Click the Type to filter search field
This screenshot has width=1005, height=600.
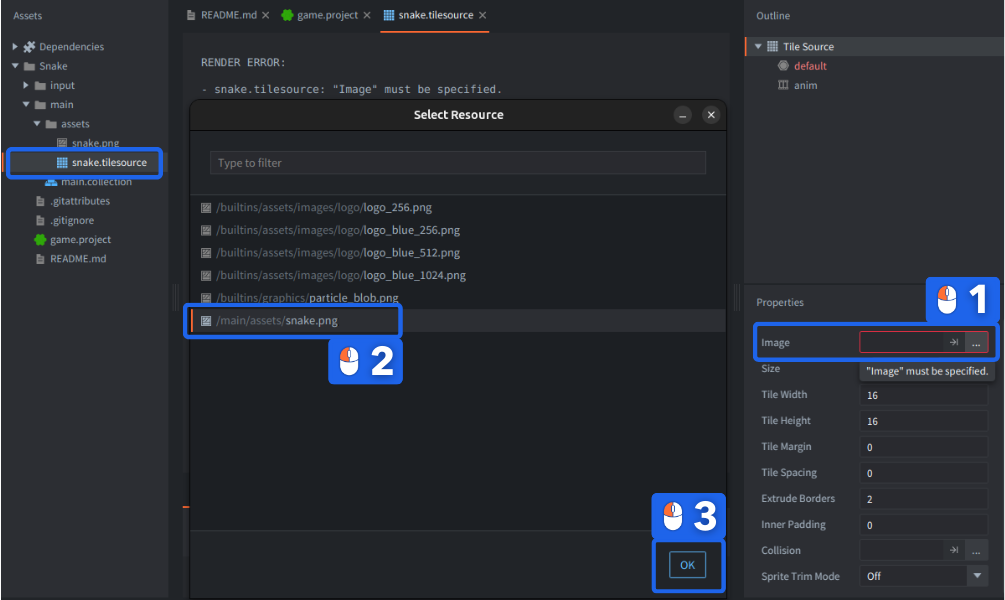pyautogui.click(x=457, y=163)
